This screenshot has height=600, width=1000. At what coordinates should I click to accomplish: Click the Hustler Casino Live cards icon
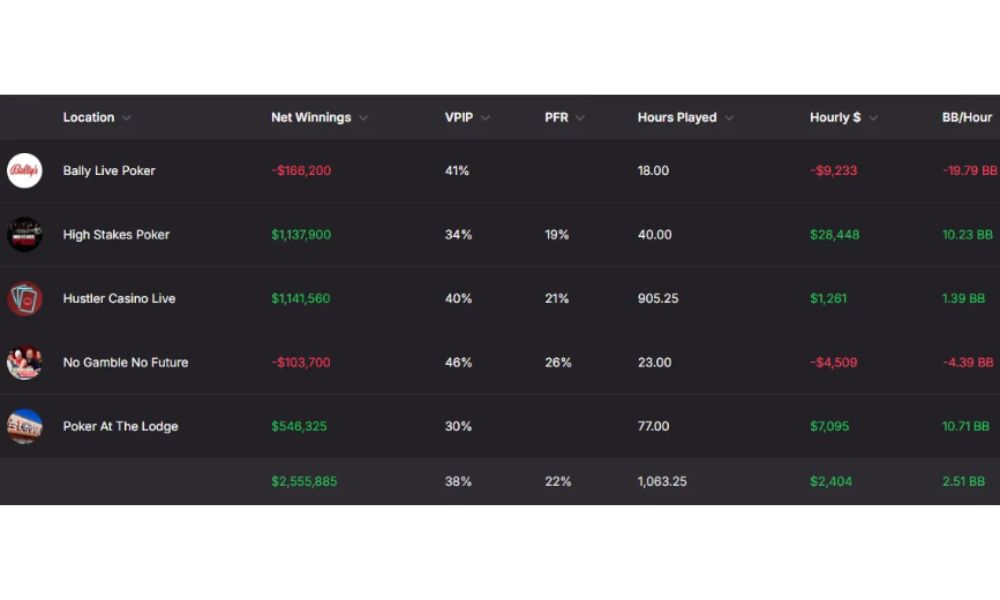coord(24,298)
